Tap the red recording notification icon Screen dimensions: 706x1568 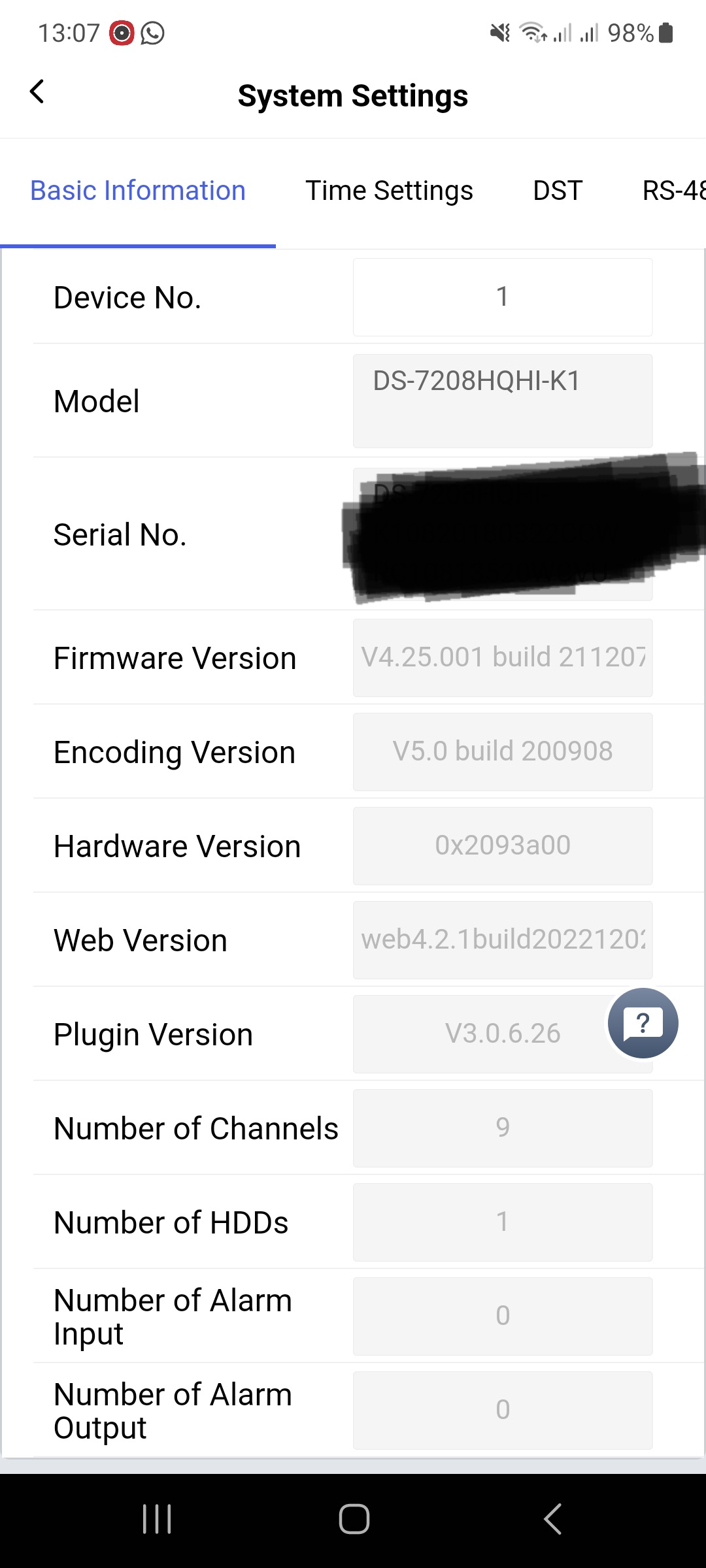click(122, 33)
